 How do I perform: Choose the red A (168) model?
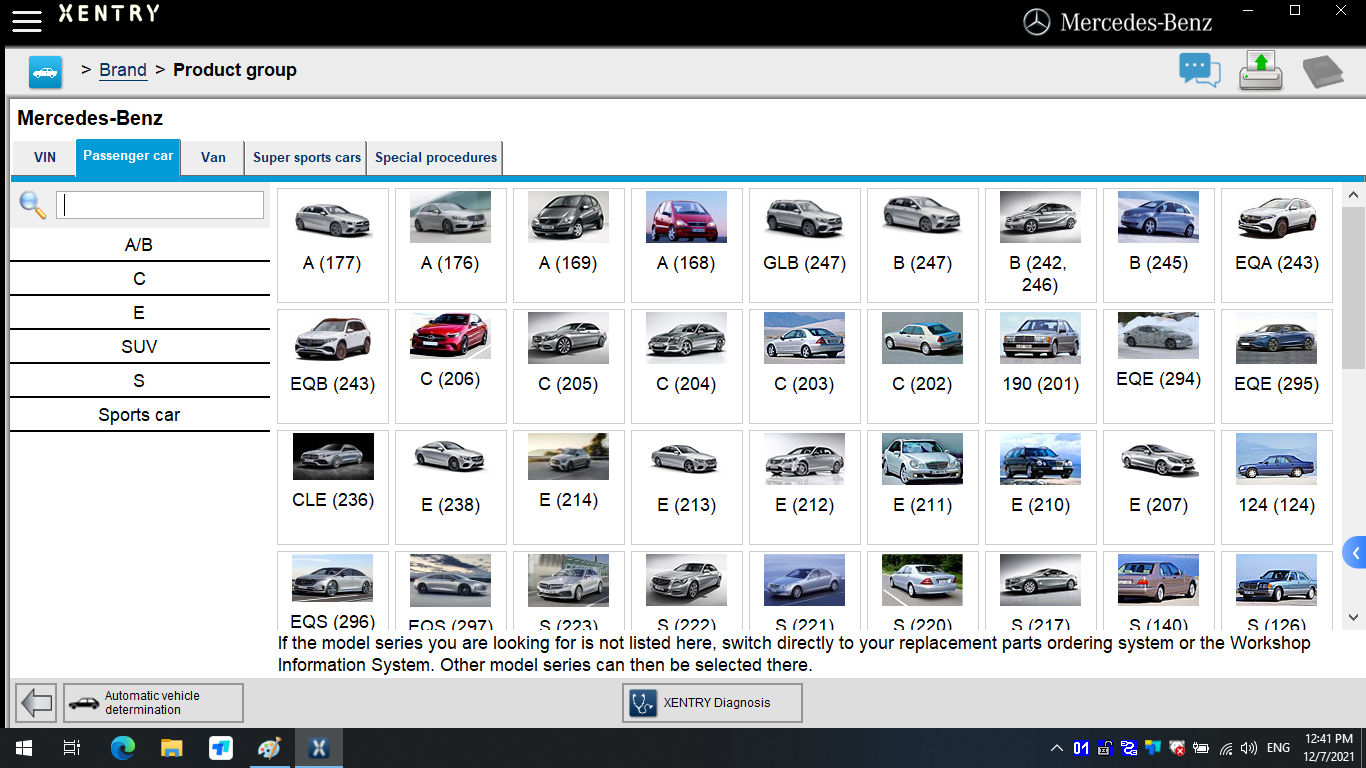[x=687, y=245]
